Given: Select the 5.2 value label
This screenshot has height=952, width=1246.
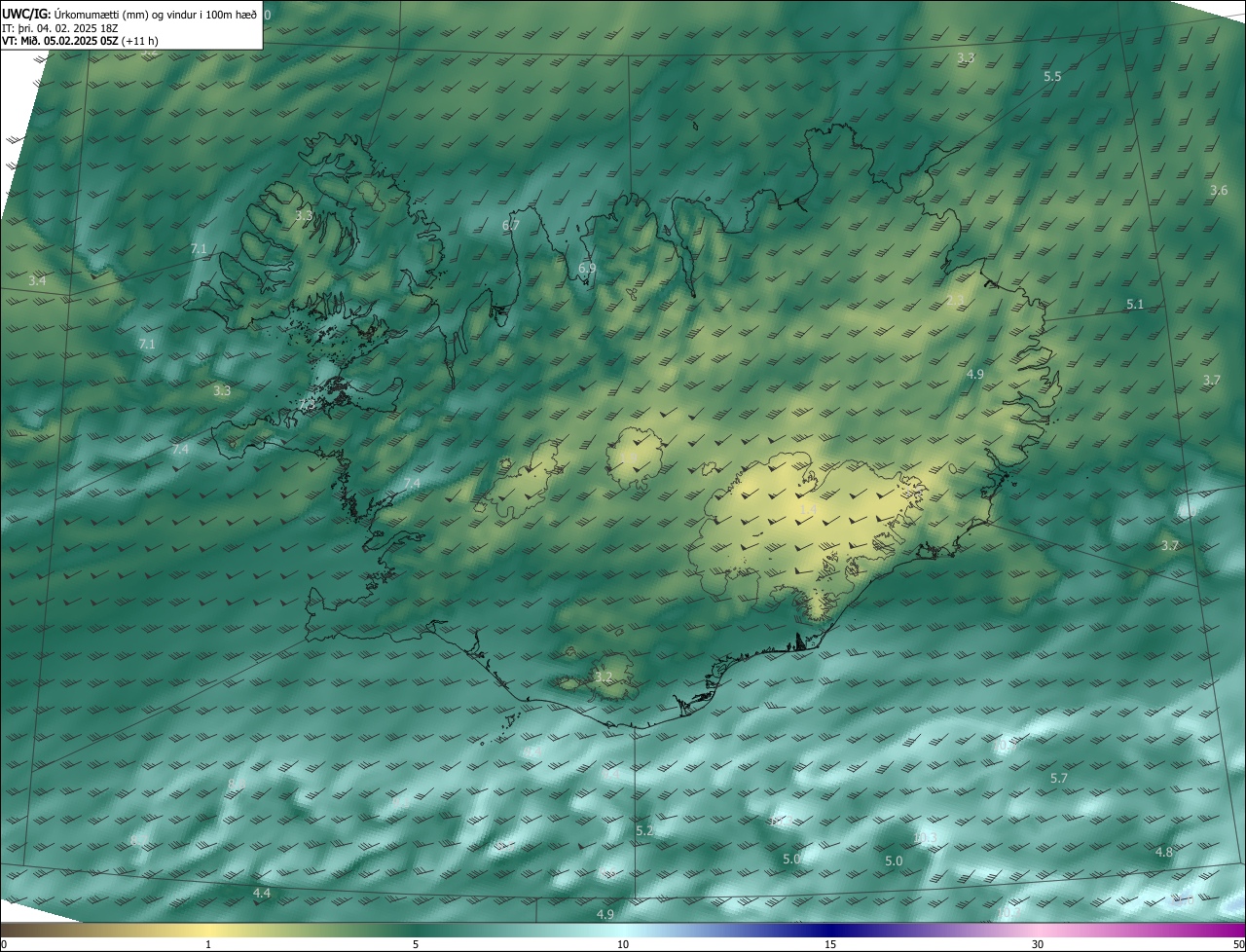Looking at the screenshot, I should [644, 830].
